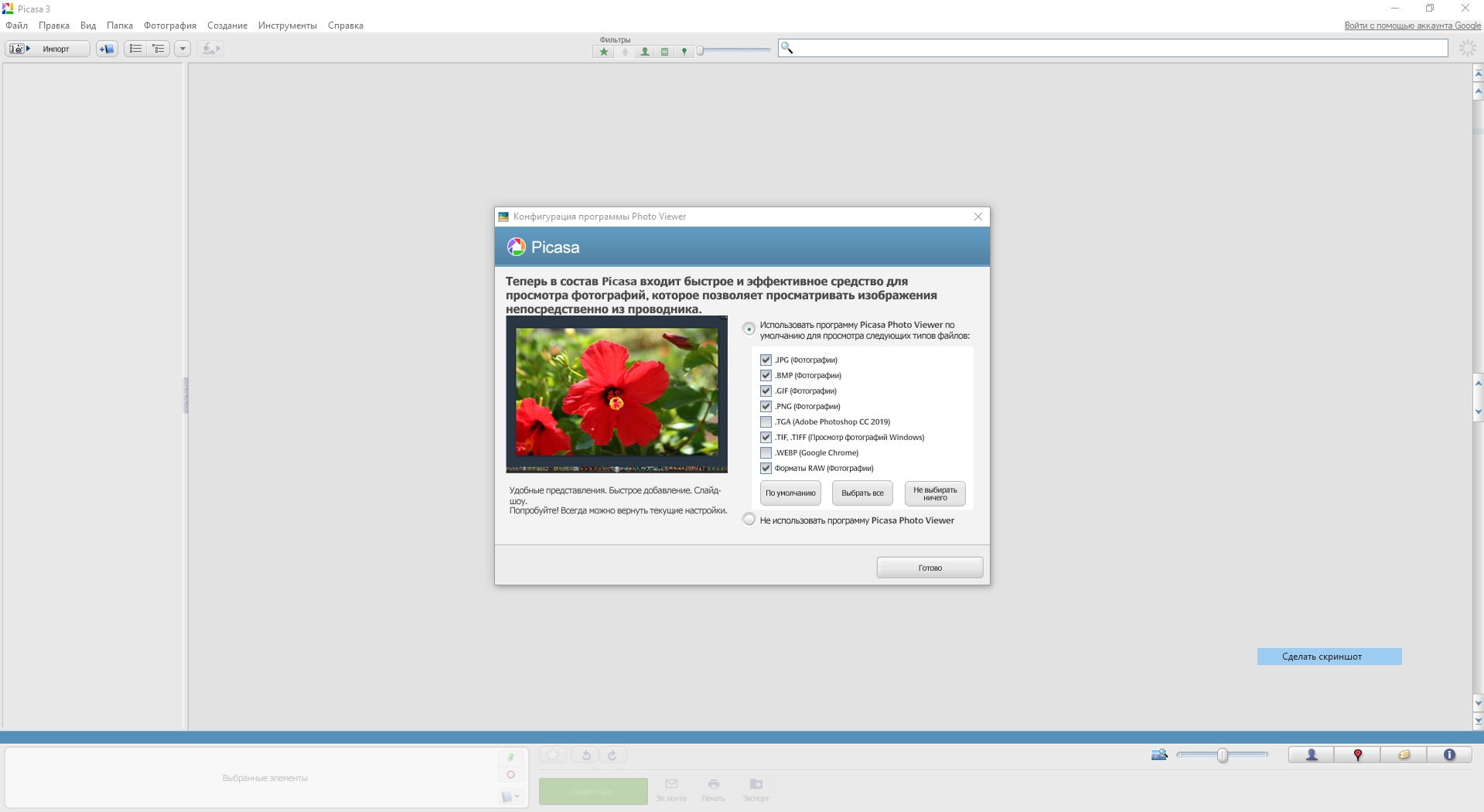The image size is (1484, 812).
Task: Rotate photo clockwise
Action: [x=612, y=756]
